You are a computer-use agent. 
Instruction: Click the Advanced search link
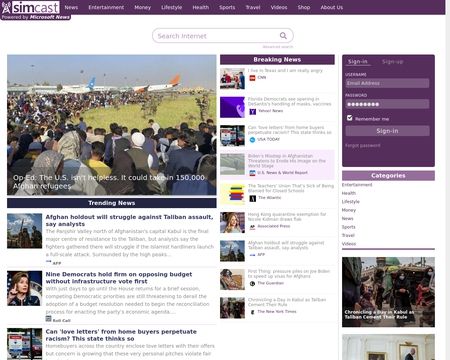[278, 47]
